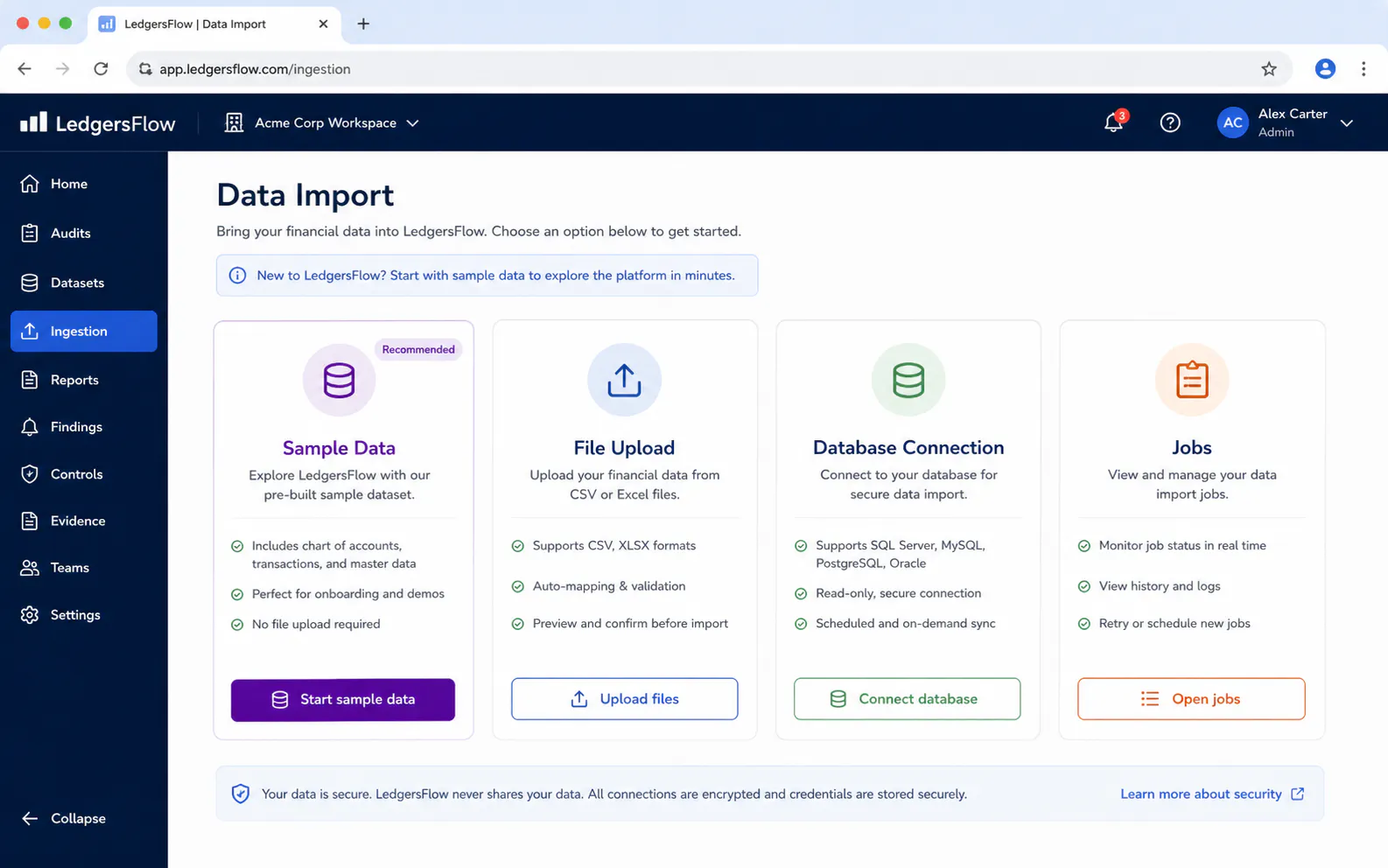
Task: Open Learn more about security link
Action: click(x=1201, y=794)
